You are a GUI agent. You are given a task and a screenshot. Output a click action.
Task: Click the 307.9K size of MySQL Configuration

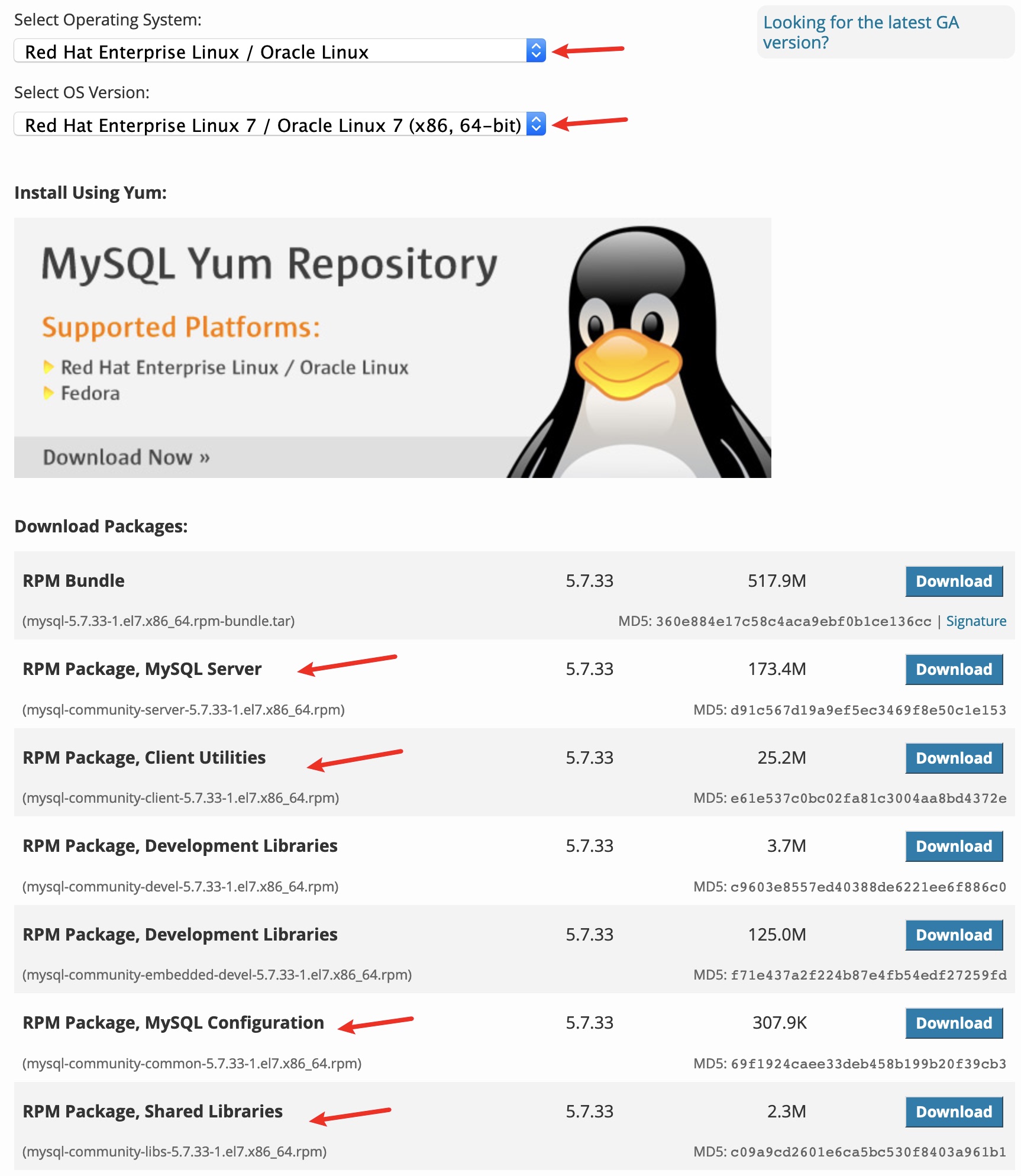click(x=780, y=1023)
